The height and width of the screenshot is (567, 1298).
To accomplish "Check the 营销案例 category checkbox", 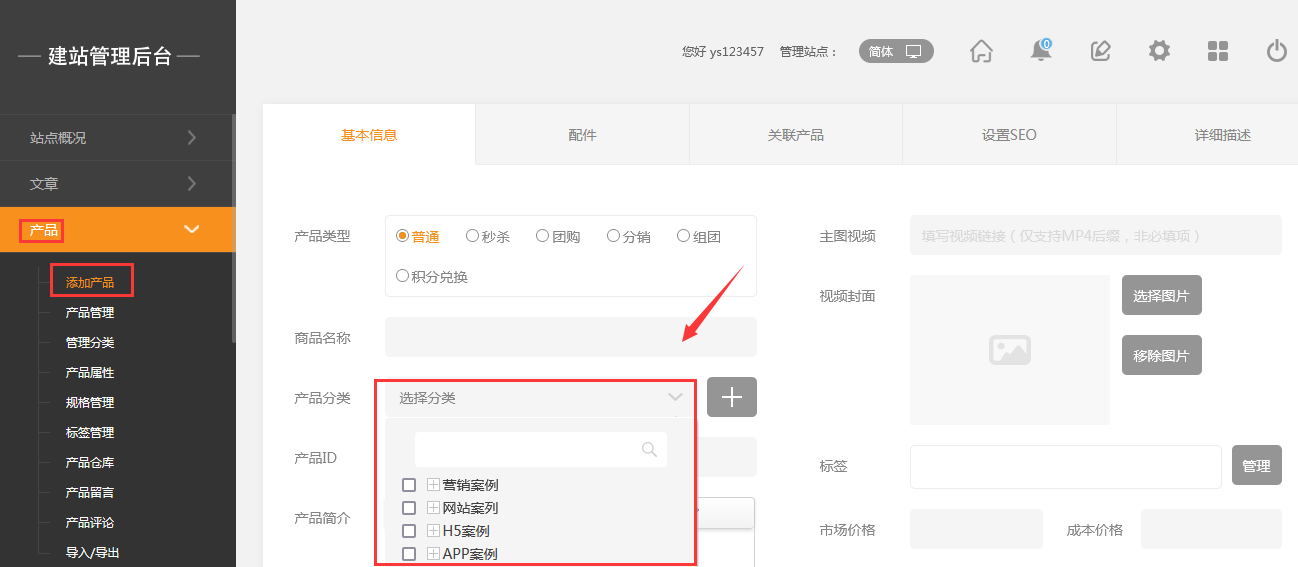I will coord(409,485).
